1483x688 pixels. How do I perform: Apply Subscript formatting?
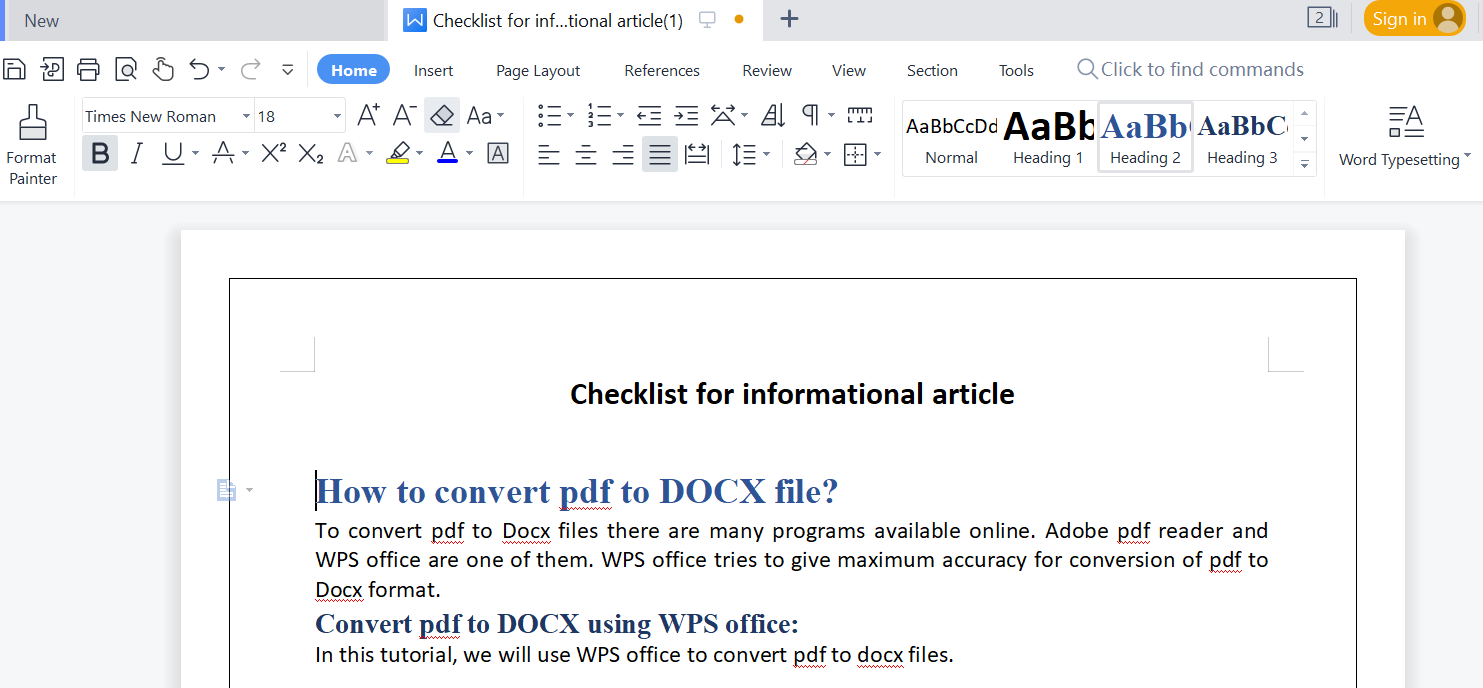[x=311, y=154]
